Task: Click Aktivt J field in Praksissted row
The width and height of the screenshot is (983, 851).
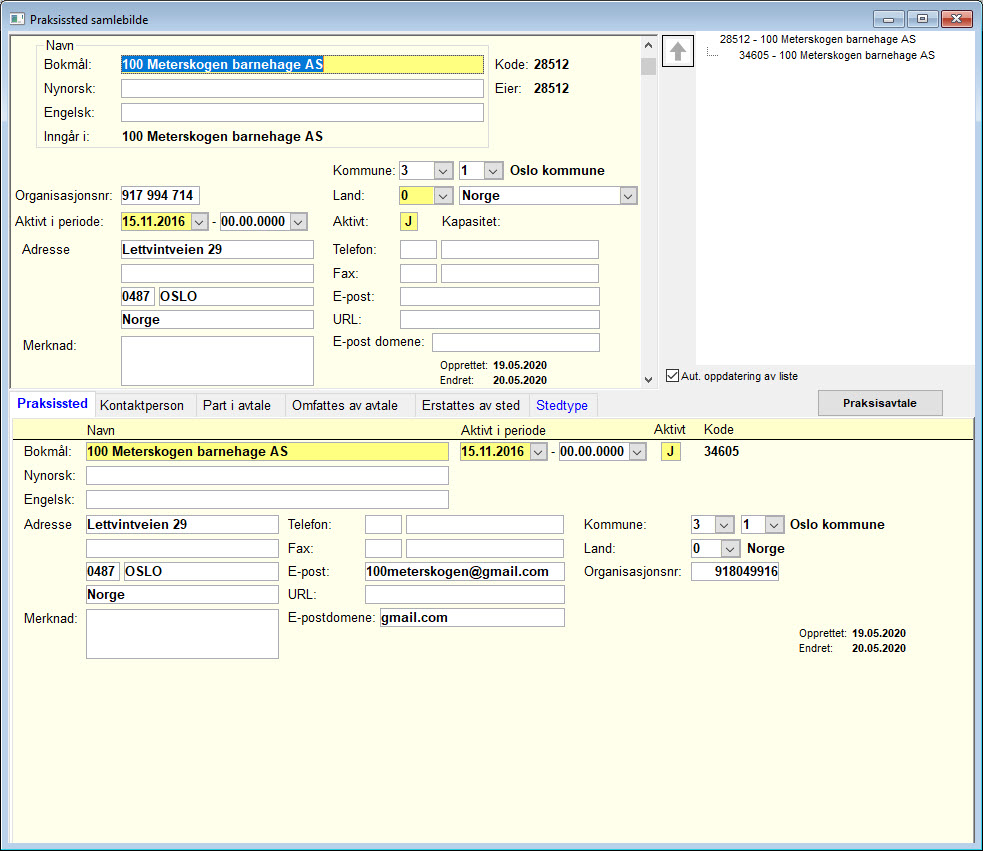Action: click(670, 452)
